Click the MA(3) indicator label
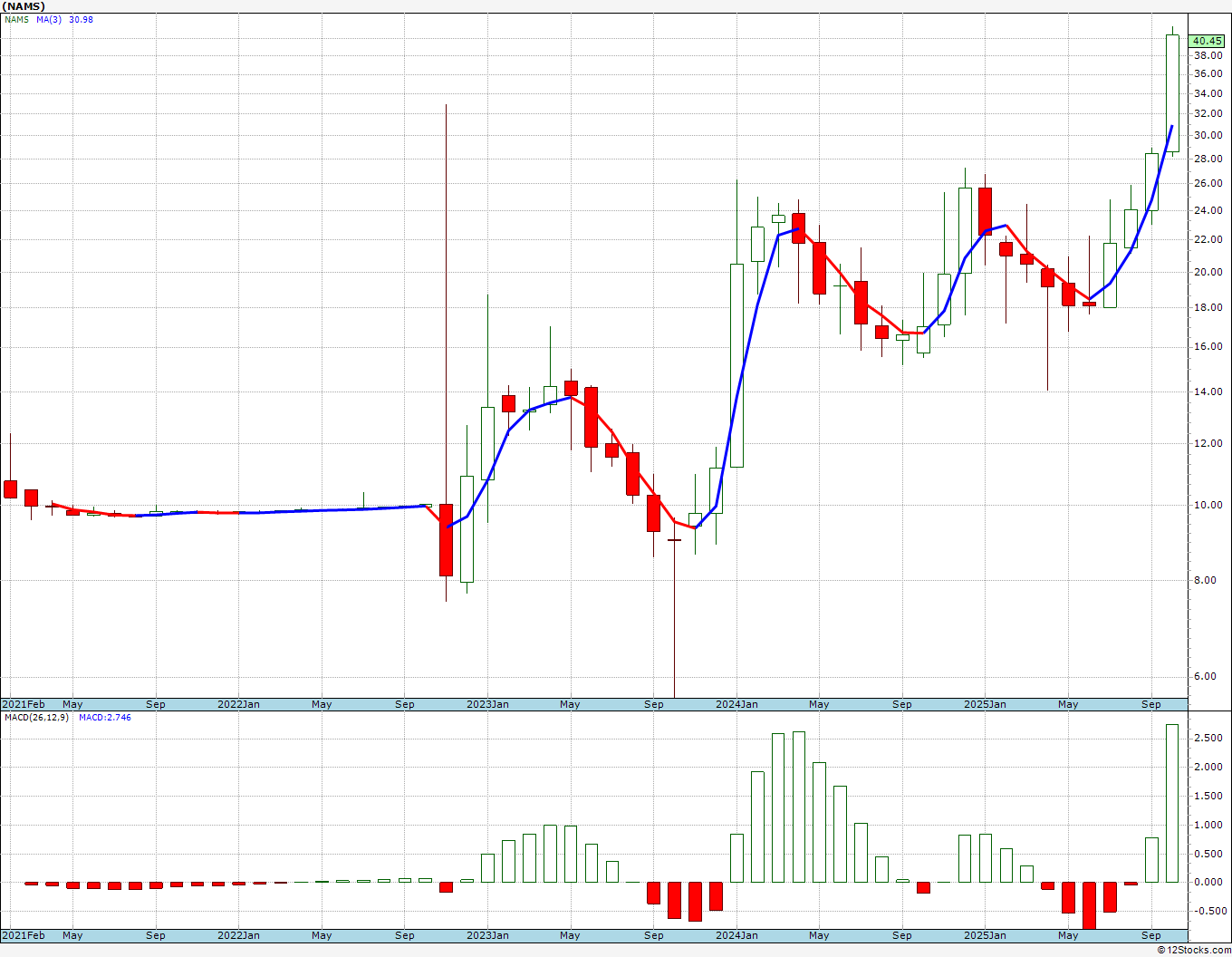Viewport: 1232px width, 957px height. [50, 19]
